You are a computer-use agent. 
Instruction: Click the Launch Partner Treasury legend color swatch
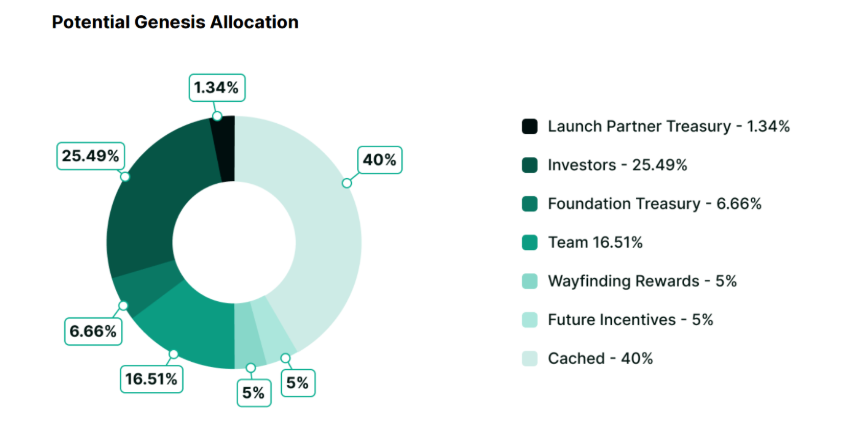[x=529, y=127]
